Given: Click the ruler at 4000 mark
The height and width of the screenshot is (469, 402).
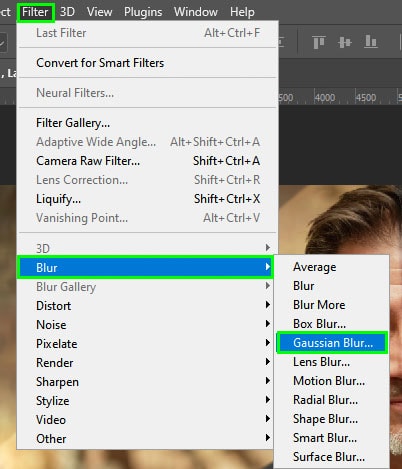Looking at the screenshot, I should coord(325,98).
